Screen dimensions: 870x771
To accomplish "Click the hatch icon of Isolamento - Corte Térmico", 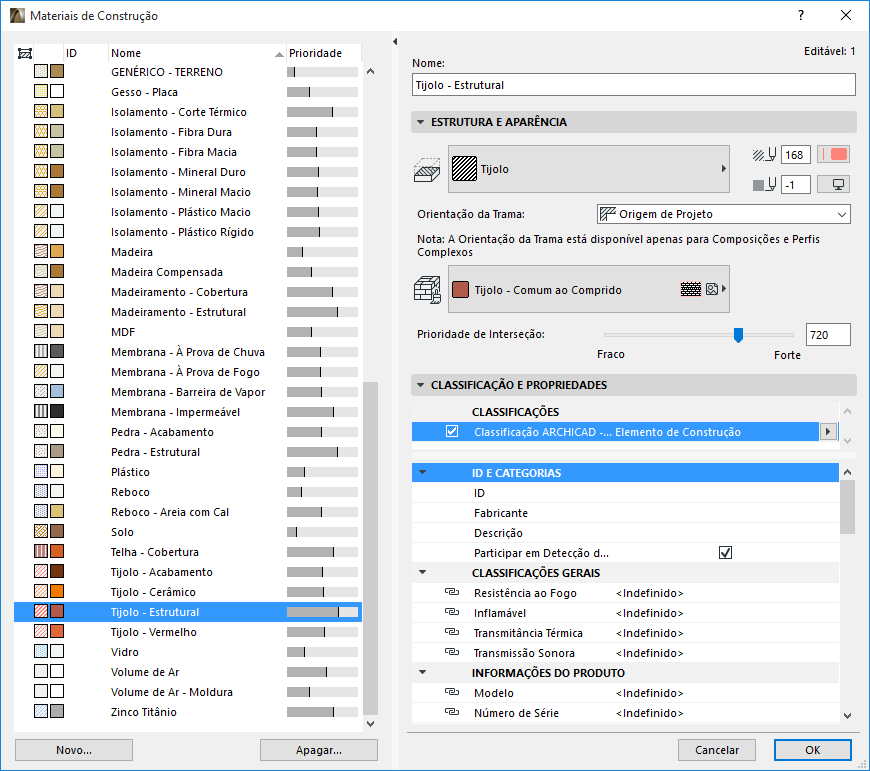I will click(41, 111).
